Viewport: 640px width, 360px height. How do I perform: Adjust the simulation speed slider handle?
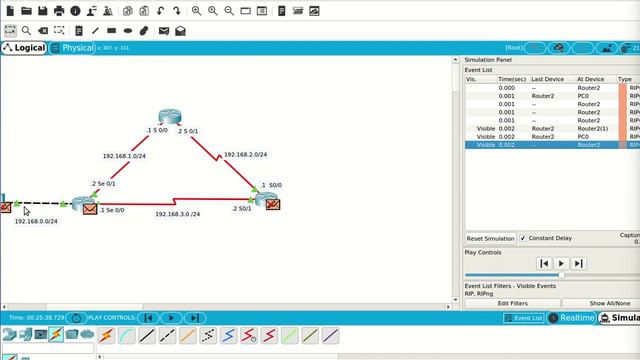pos(562,275)
